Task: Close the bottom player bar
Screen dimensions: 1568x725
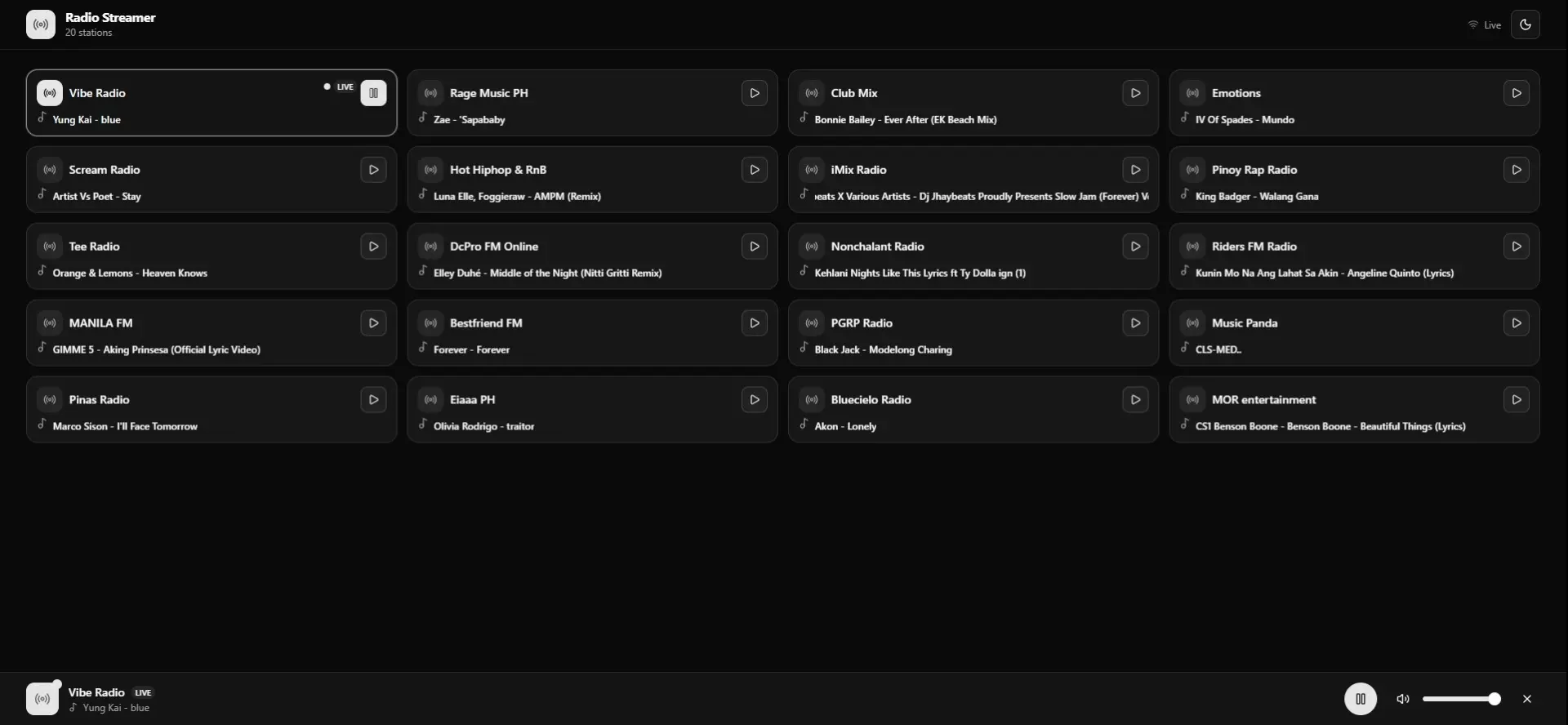Action: click(x=1527, y=699)
